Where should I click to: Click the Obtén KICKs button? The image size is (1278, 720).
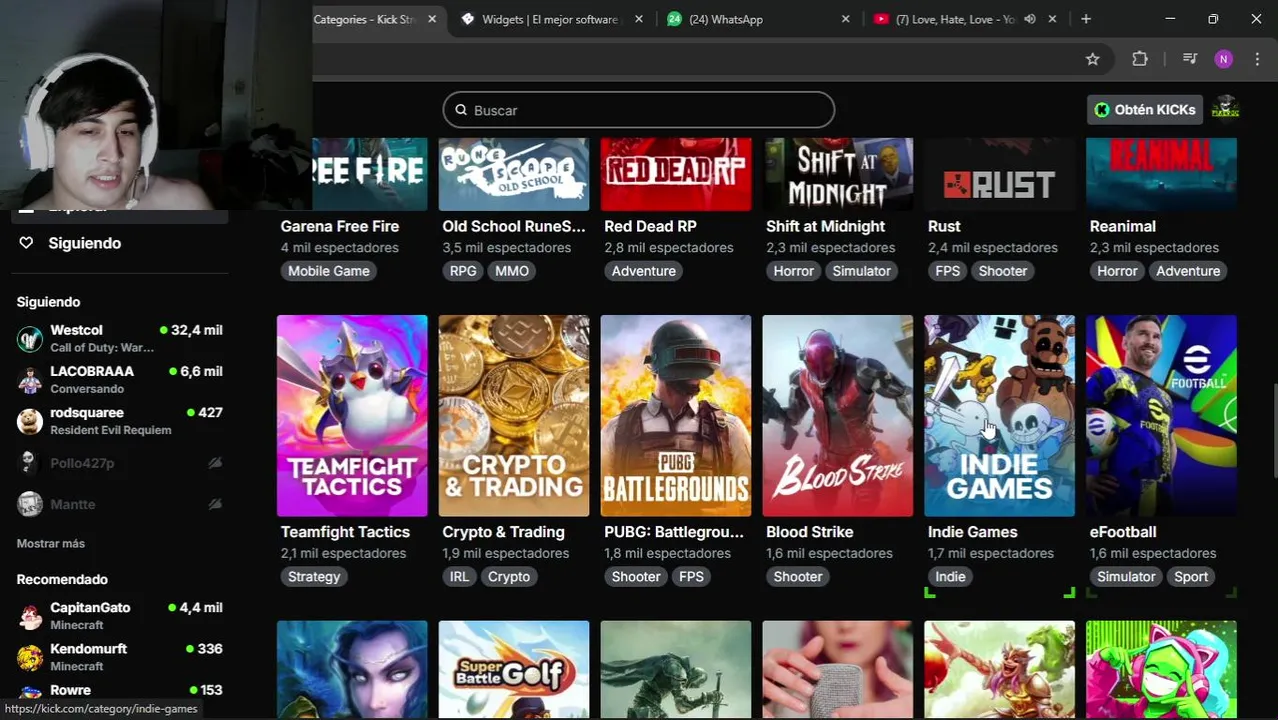(1145, 110)
